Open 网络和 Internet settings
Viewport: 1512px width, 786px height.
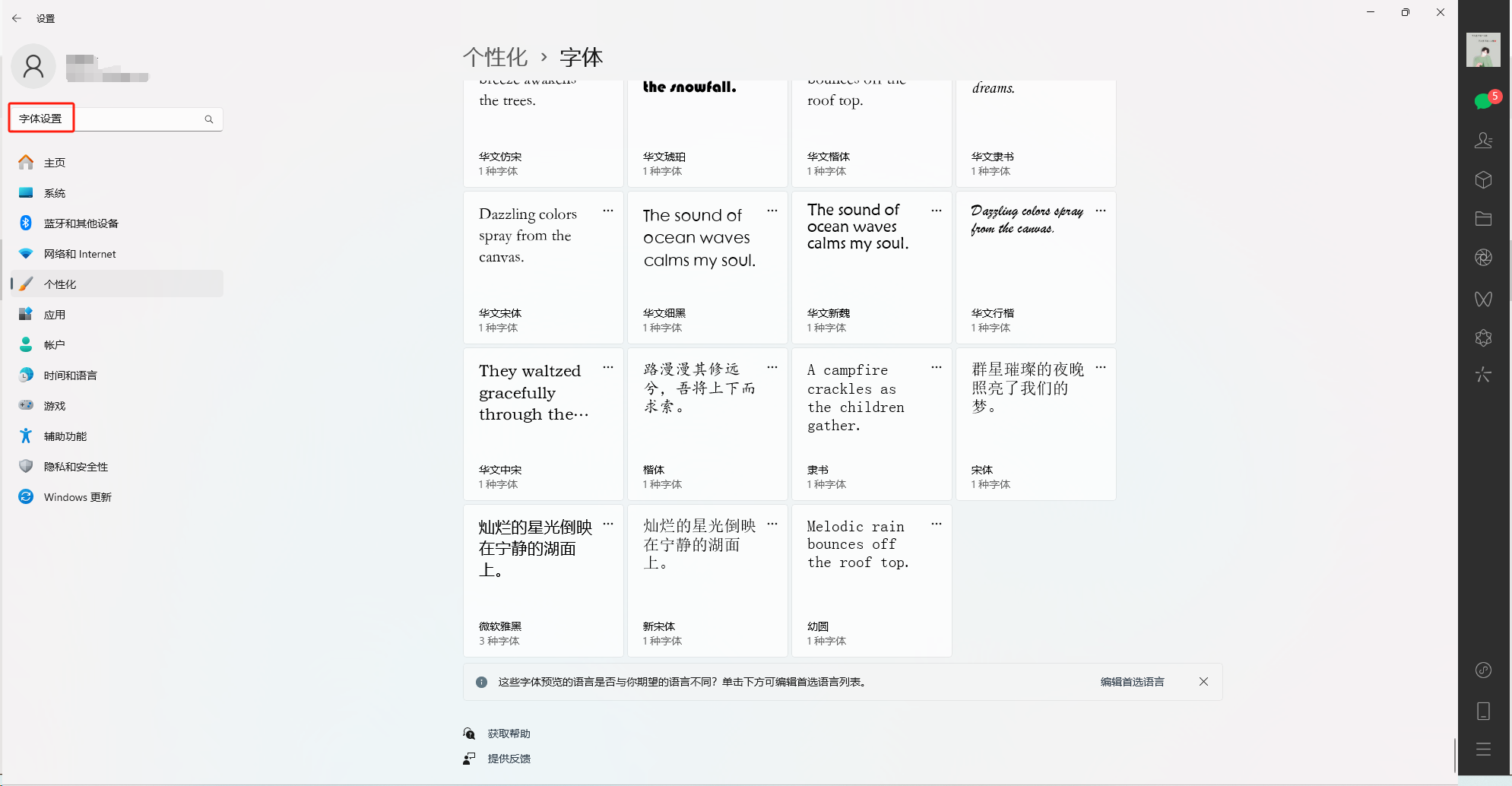[x=116, y=254]
